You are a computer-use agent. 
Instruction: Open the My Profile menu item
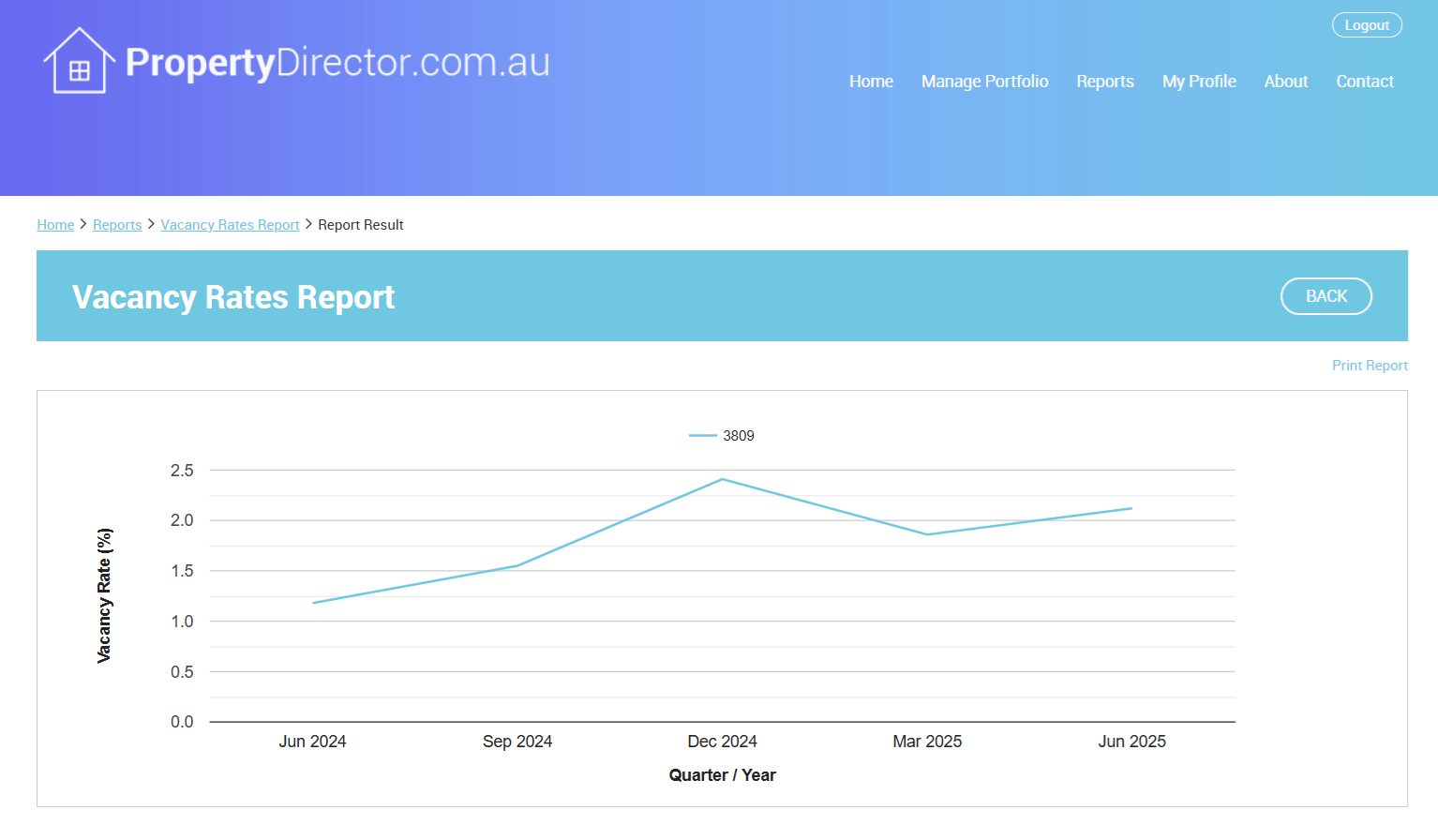1198,82
